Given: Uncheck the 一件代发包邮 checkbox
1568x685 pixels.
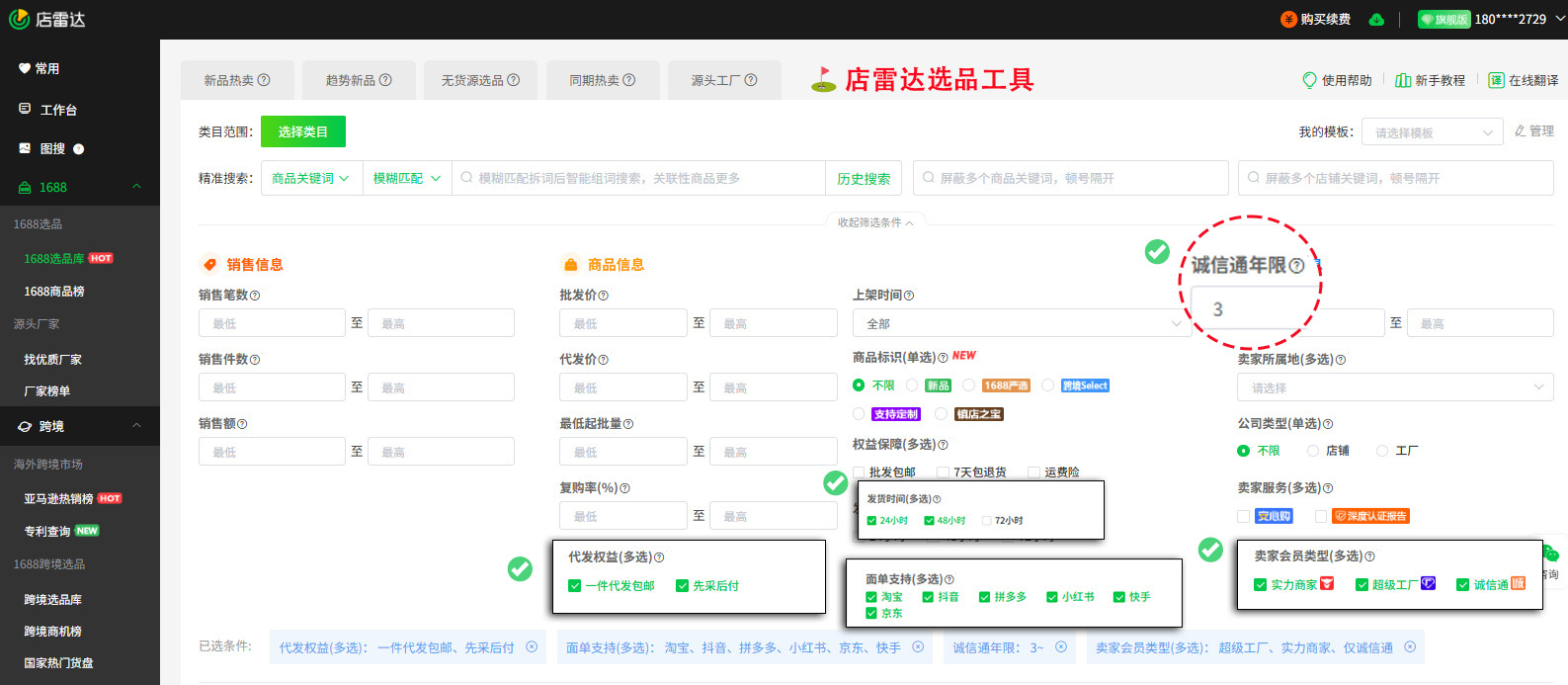Looking at the screenshot, I should 574,586.
